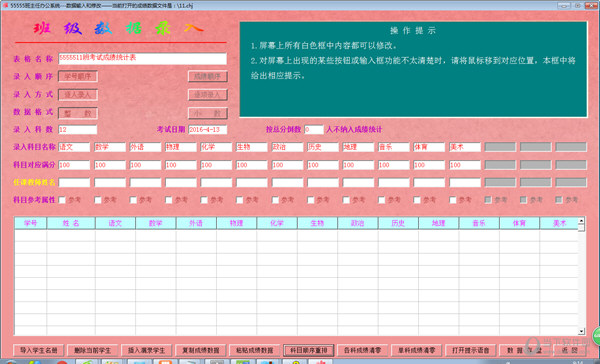Check 参考 box under 语文
This screenshot has width=600, height=364.
[62, 200]
